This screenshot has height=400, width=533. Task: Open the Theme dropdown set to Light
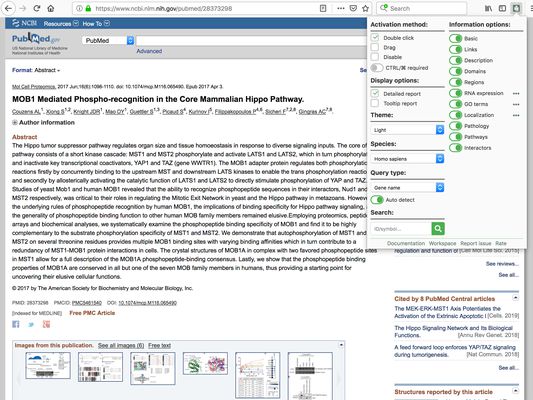coord(408,130)
